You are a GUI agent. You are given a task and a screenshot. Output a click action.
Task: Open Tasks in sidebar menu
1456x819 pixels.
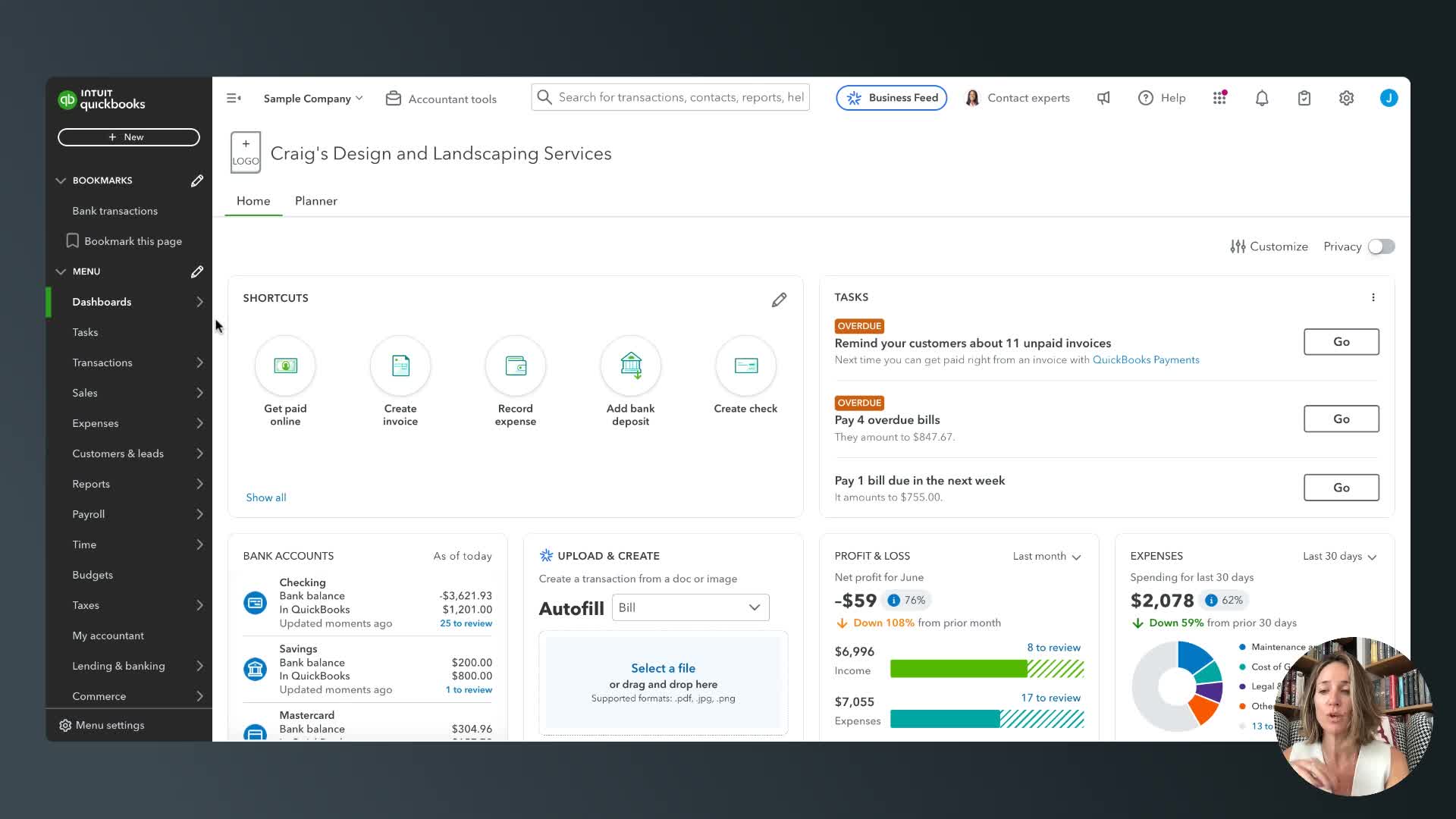coord(129,332)
